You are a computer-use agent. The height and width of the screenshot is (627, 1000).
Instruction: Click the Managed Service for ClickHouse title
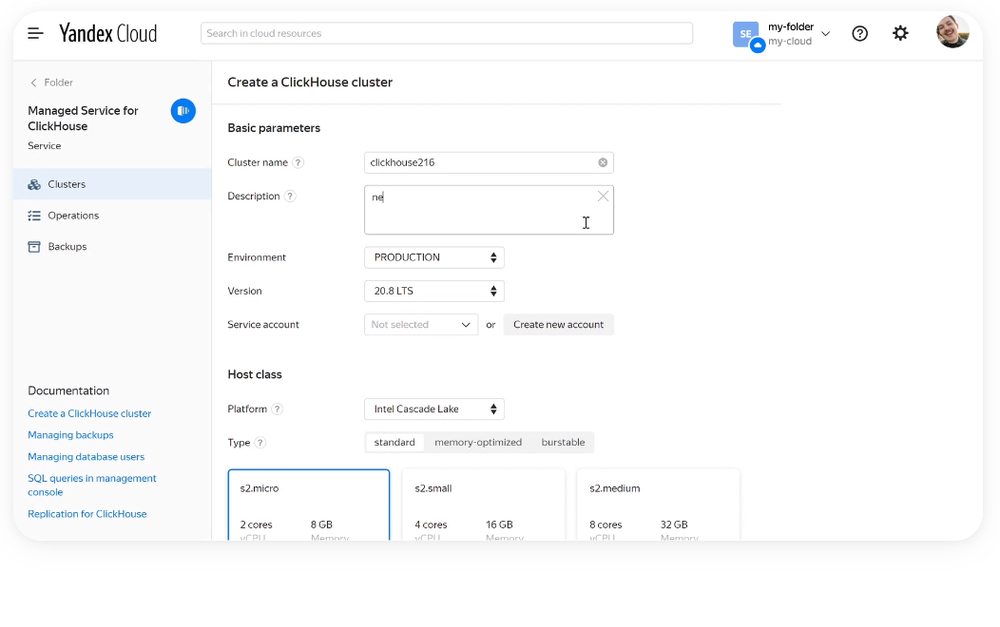tap(83, 119)
